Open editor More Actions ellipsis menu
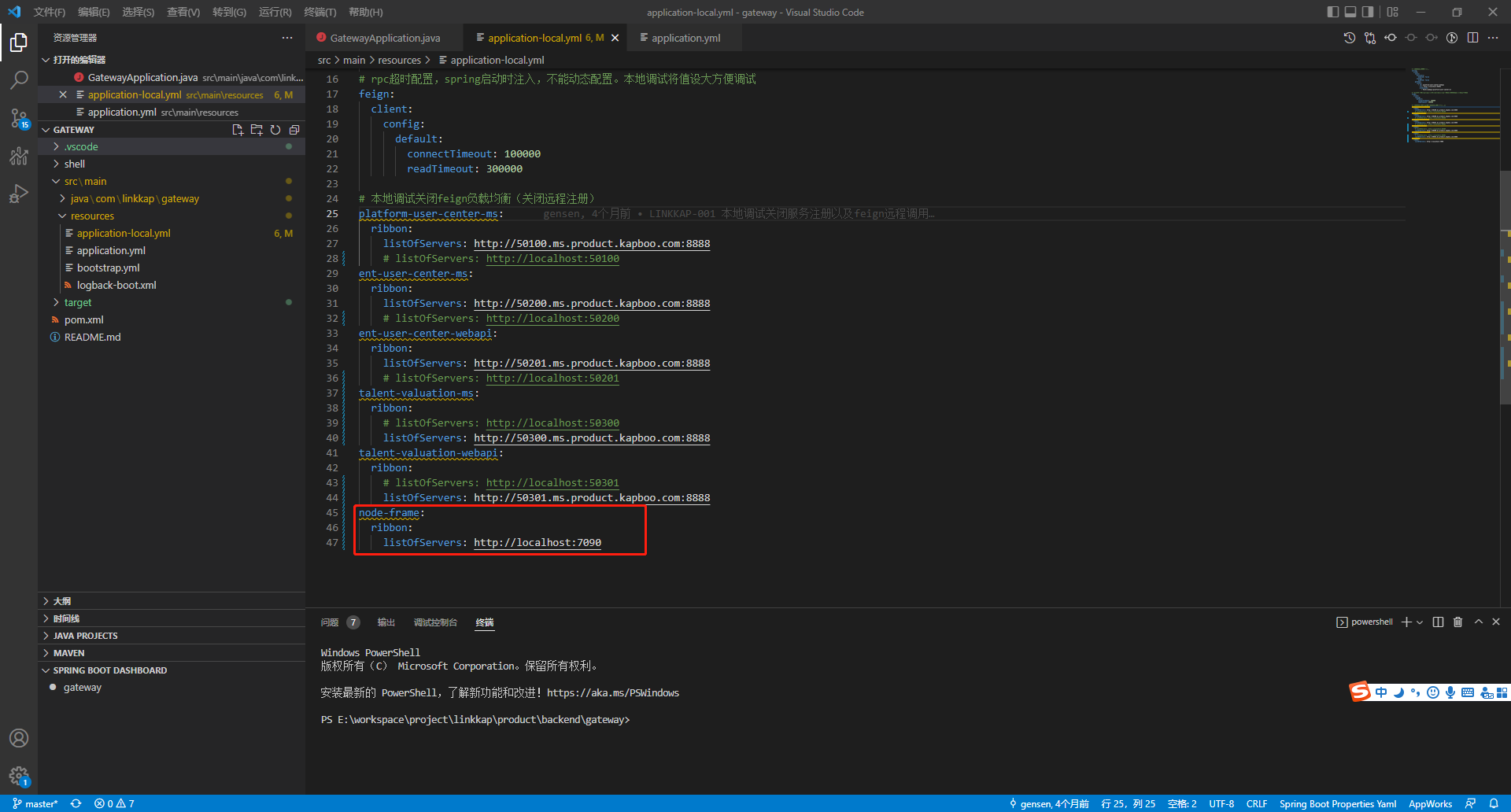Screen dimensions: 1511x812 point(1493,38)
